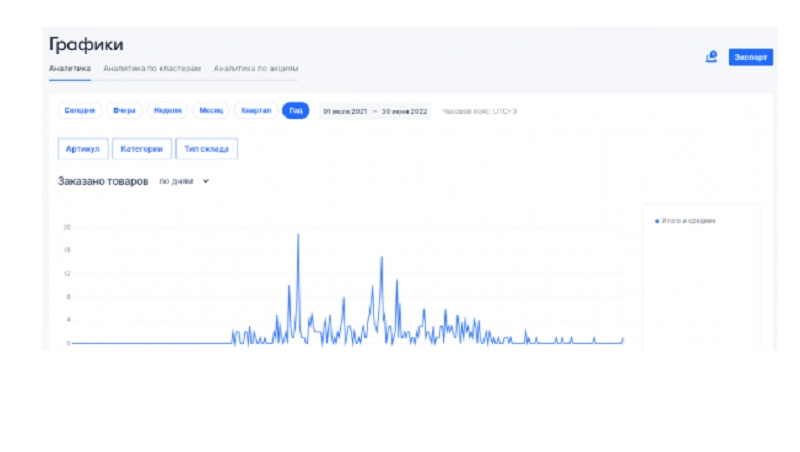800x452 pixels.
Task: Click the blue legend dot for Итого
Action: (x=656, y=220)
